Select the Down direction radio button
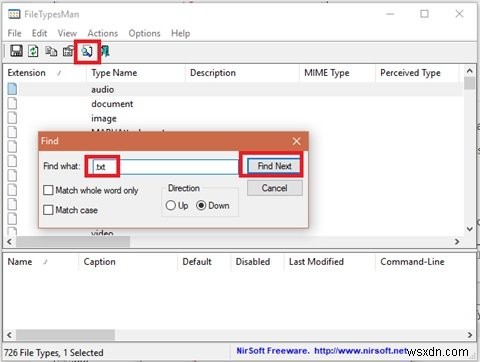 201,205
